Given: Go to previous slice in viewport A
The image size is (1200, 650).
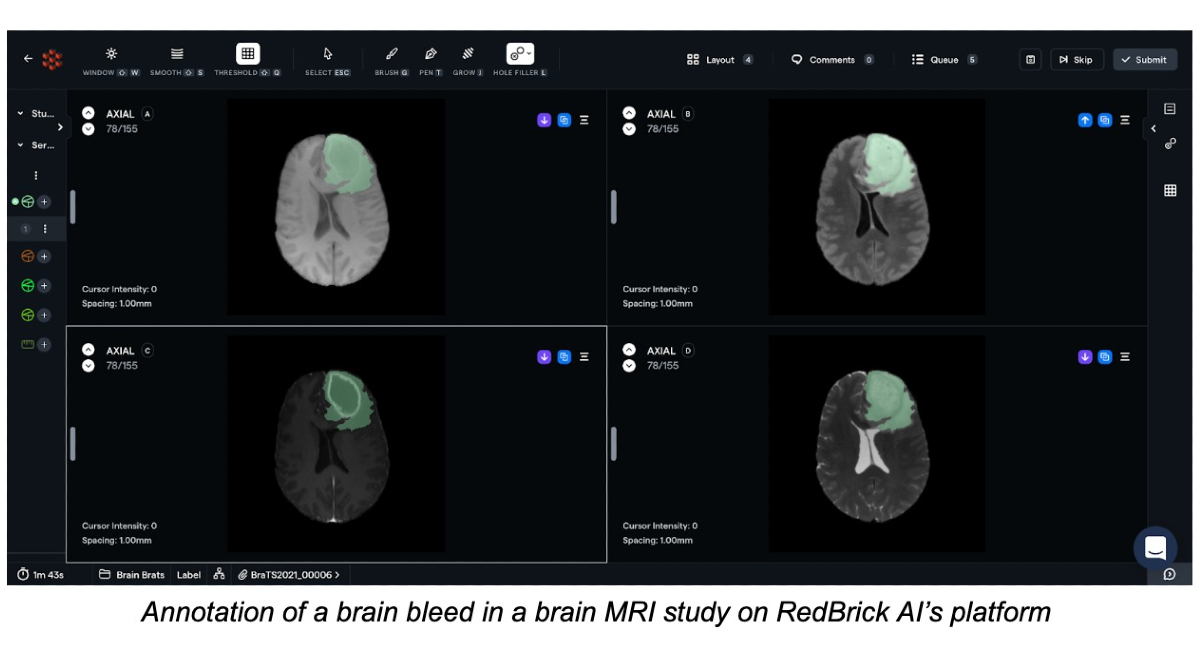Looking at the screenshot, I should coord(88,114).
